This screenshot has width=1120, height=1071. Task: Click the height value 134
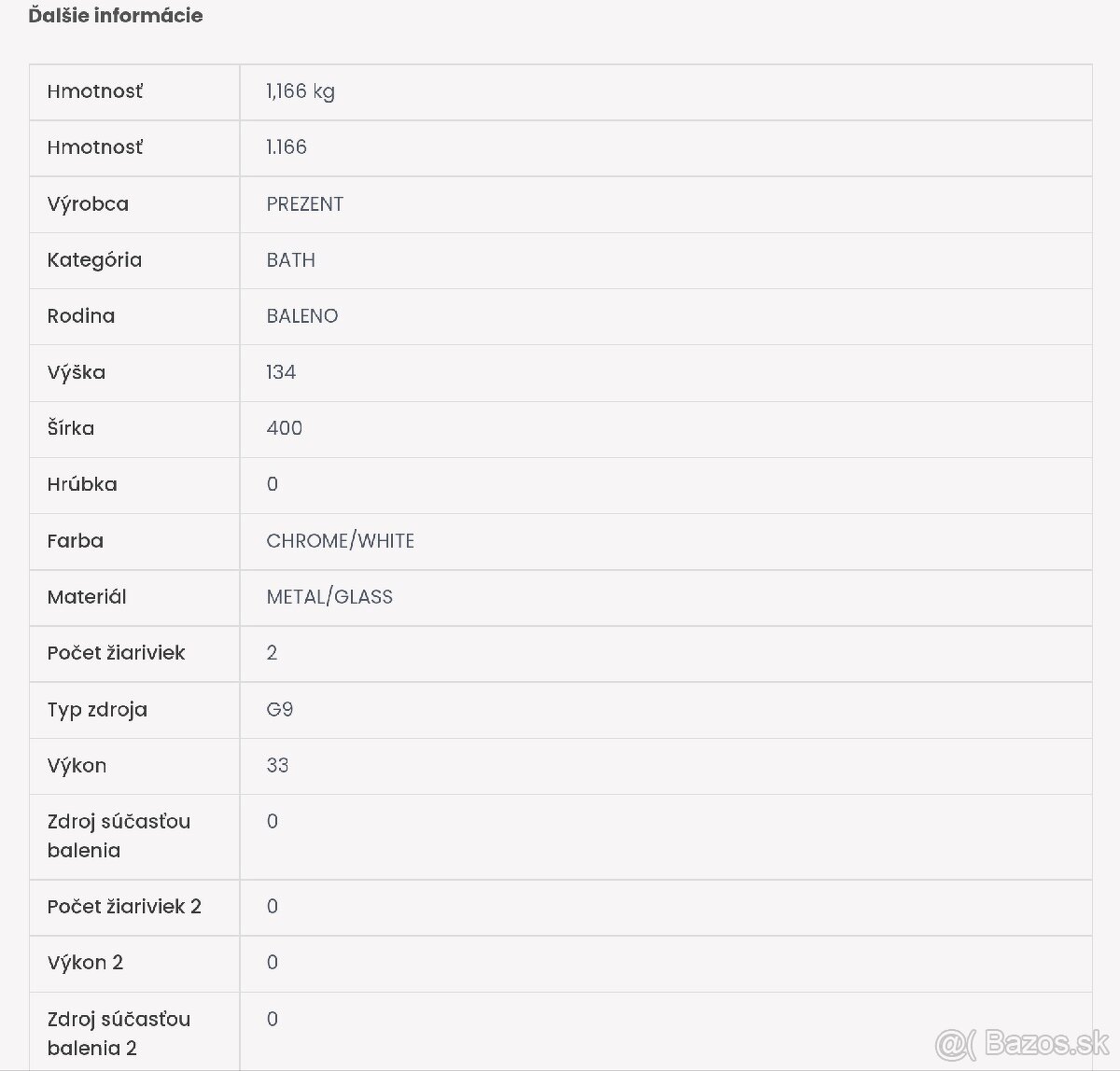[280, 372]
